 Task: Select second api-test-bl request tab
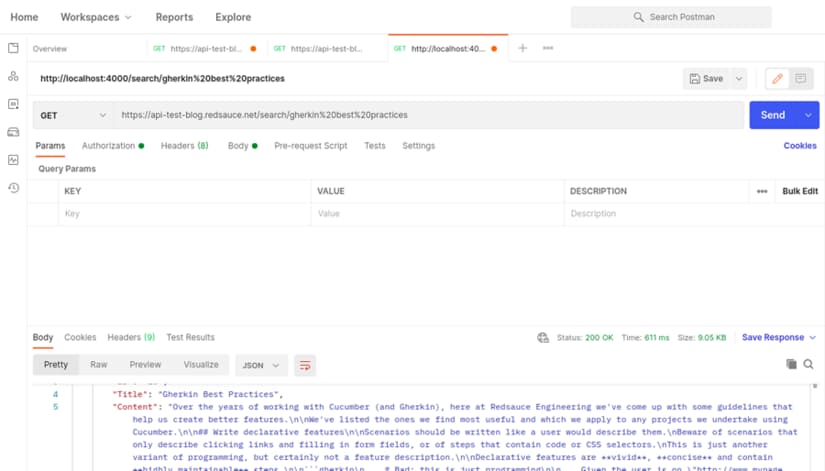tap(326, 49)
